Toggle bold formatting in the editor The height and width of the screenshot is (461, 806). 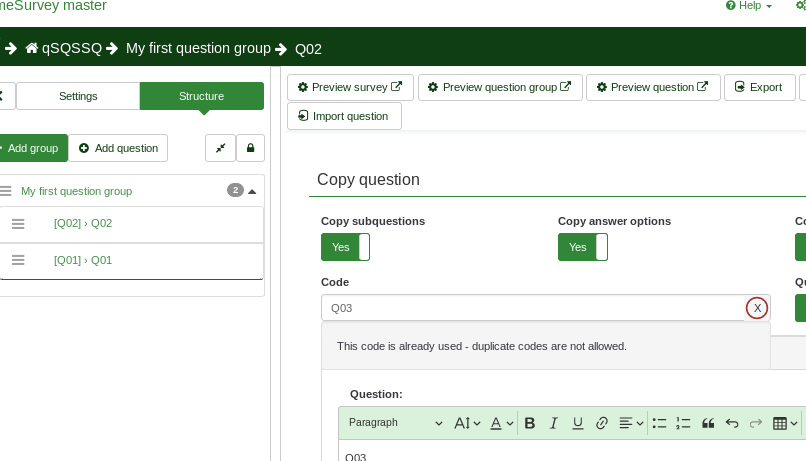(530, 423)
